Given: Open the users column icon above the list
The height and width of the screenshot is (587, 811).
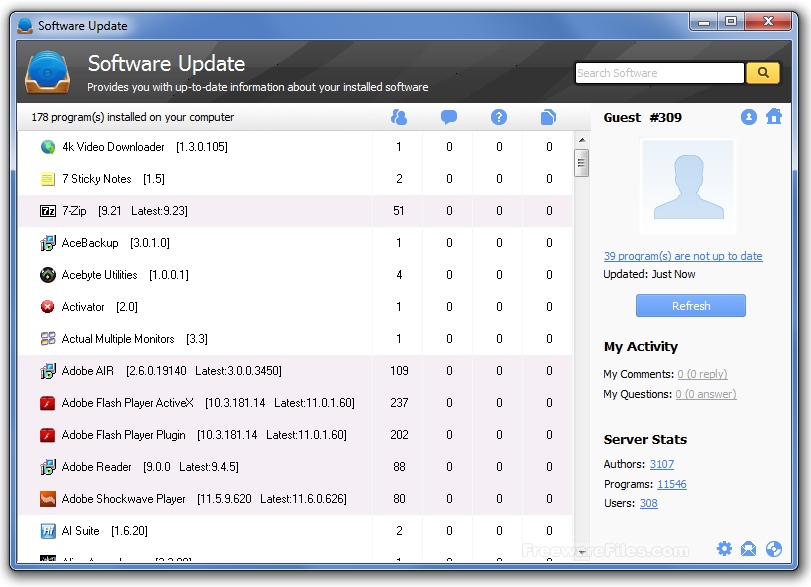Looking at the screenshot, I should click(x=399, y=117).
